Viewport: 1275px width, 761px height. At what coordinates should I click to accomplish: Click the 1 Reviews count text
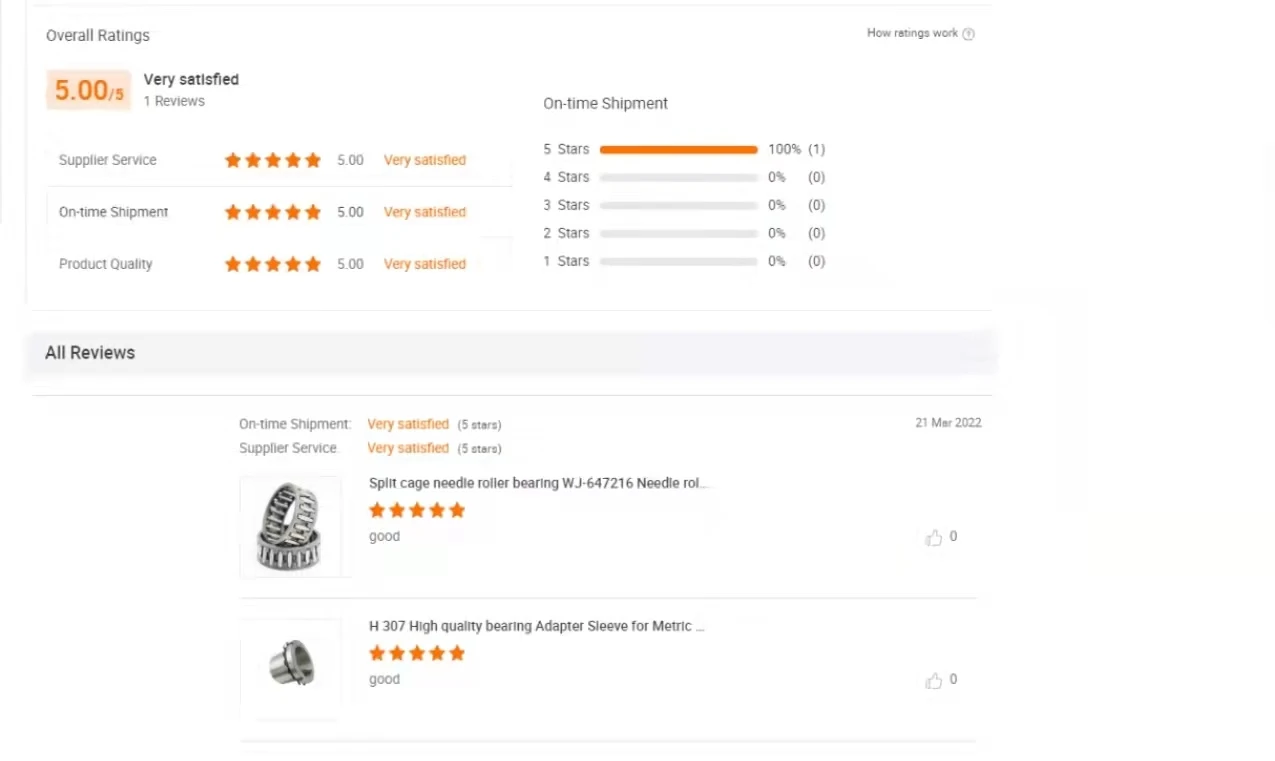coord(174,101)
